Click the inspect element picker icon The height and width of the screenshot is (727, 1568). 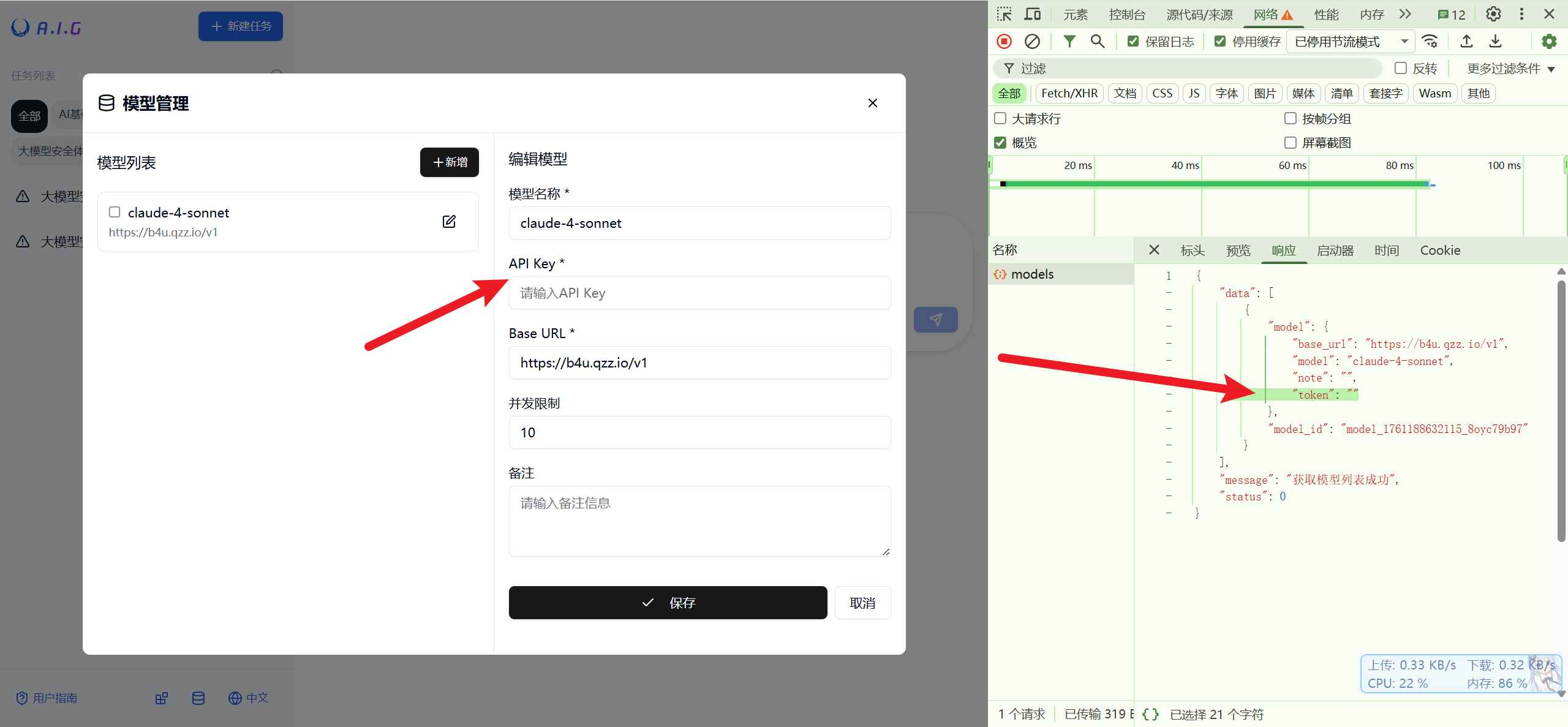[x=1004, y=14]
